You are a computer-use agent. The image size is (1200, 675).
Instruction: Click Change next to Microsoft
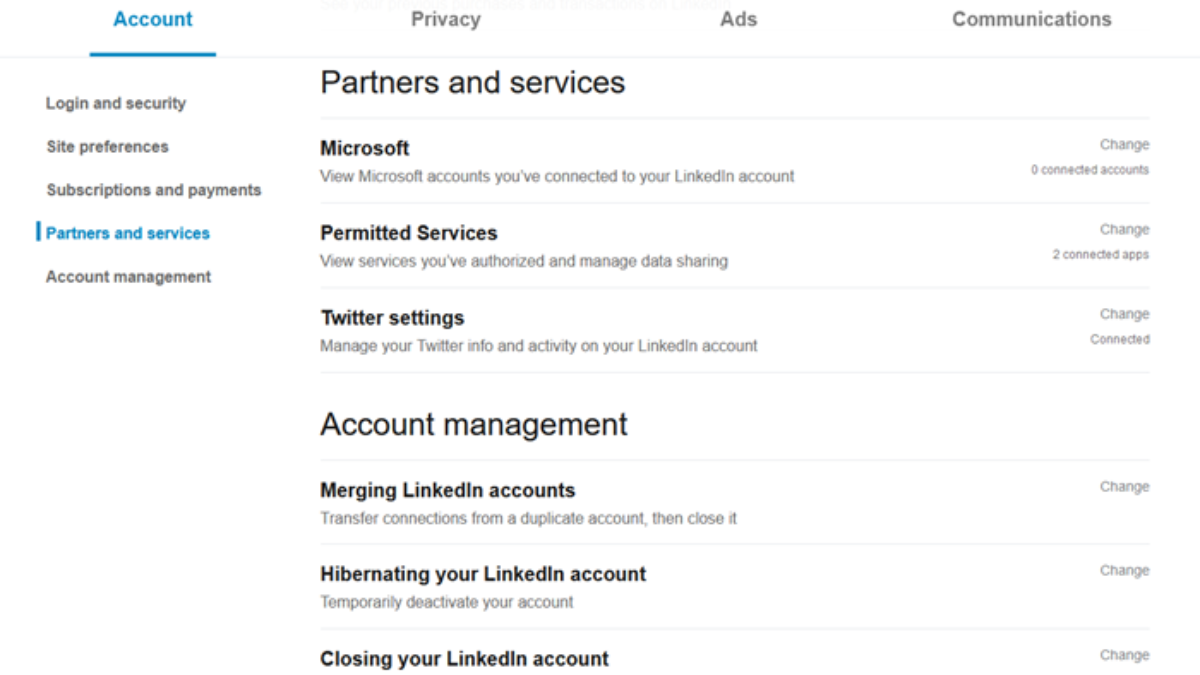tap(1124, 145)
